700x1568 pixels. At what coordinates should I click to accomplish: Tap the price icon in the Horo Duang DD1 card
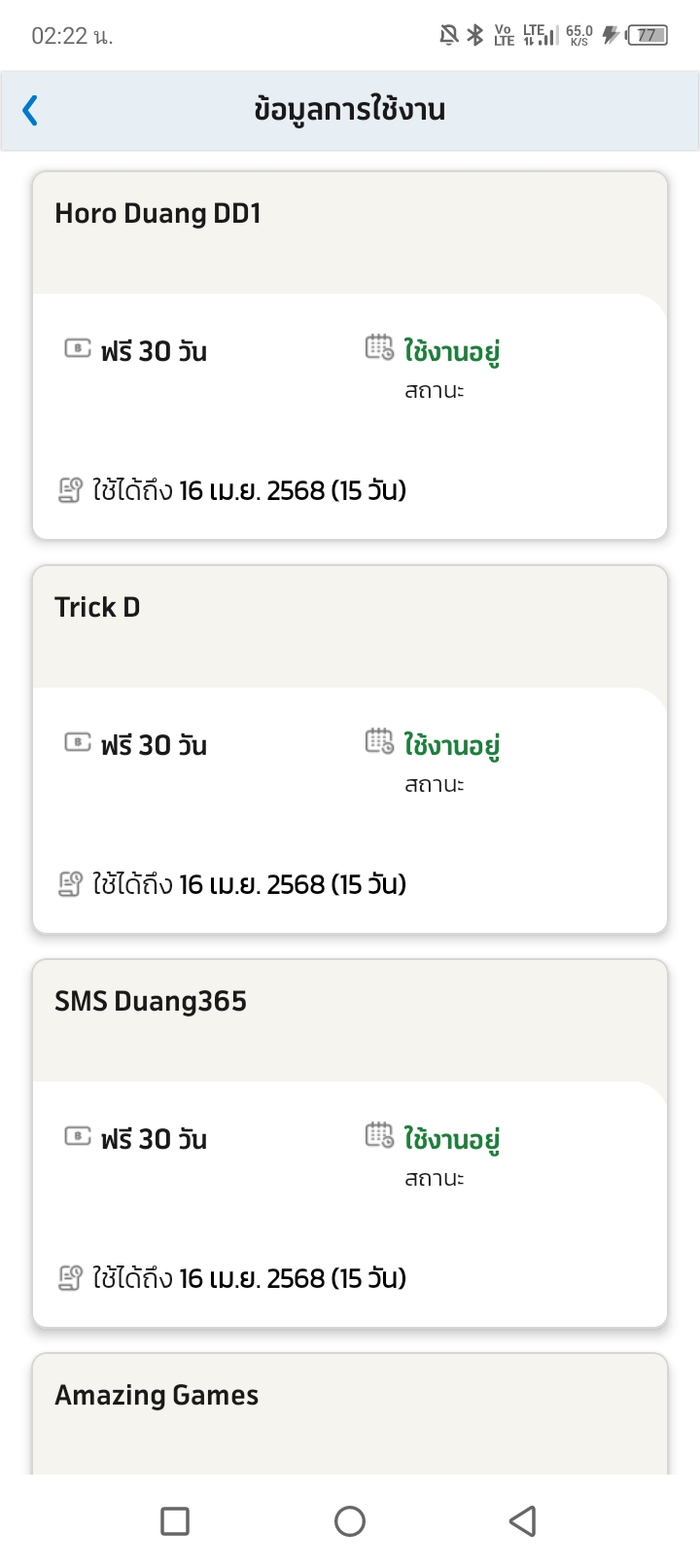point(78,348)
